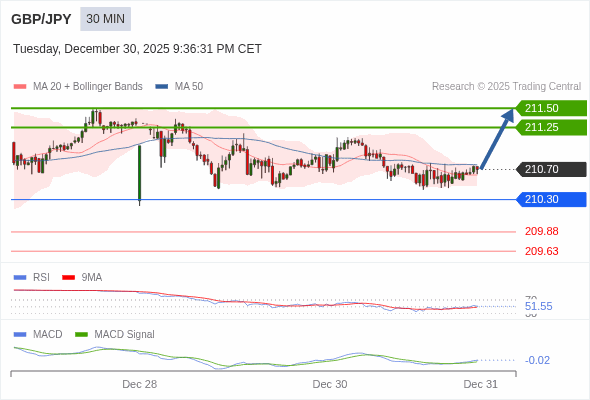Click the red 9MA legend swatch
The width and height of the screenshot is (590, 400).
coord(68,278)
